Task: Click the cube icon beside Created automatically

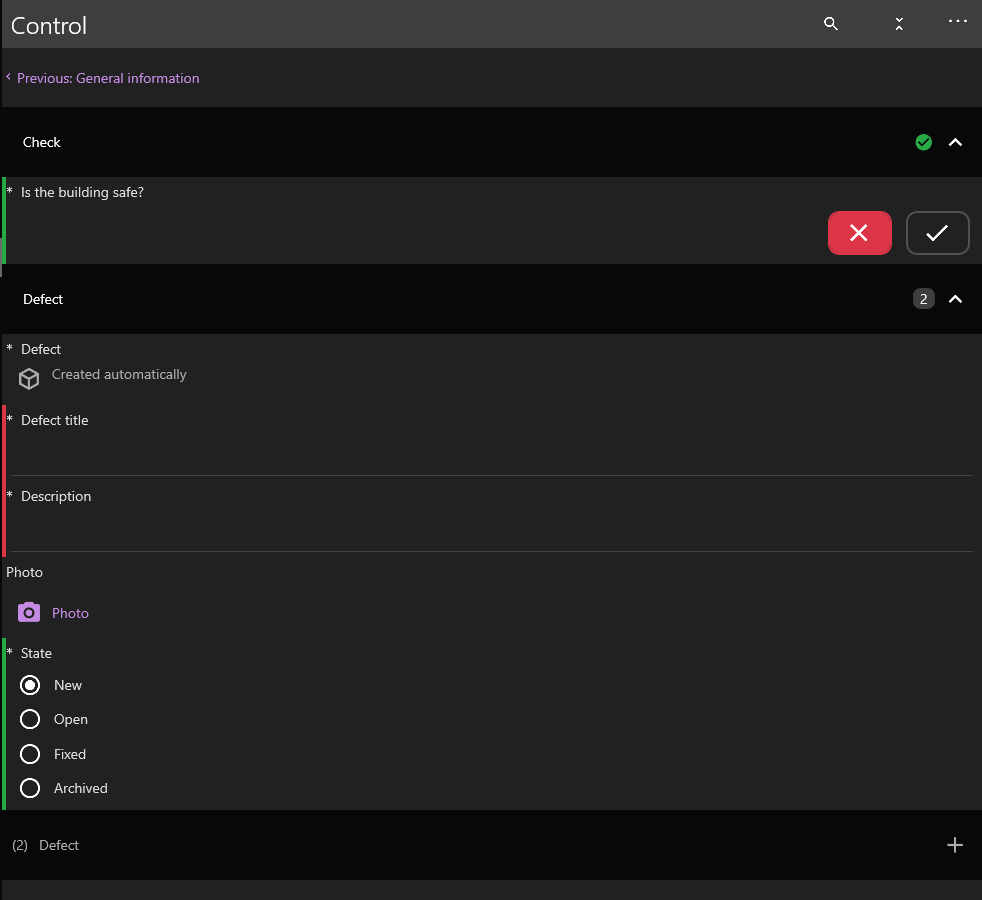Action: [29, 378]
